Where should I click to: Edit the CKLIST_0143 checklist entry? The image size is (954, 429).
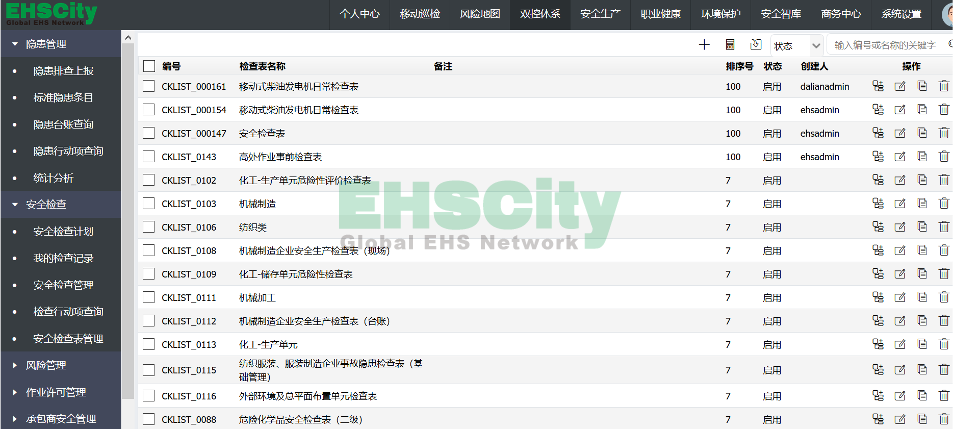click(900, 156)
